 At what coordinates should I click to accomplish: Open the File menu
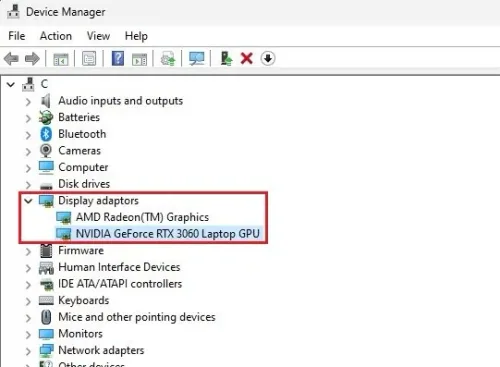click(x=17, y=36)
